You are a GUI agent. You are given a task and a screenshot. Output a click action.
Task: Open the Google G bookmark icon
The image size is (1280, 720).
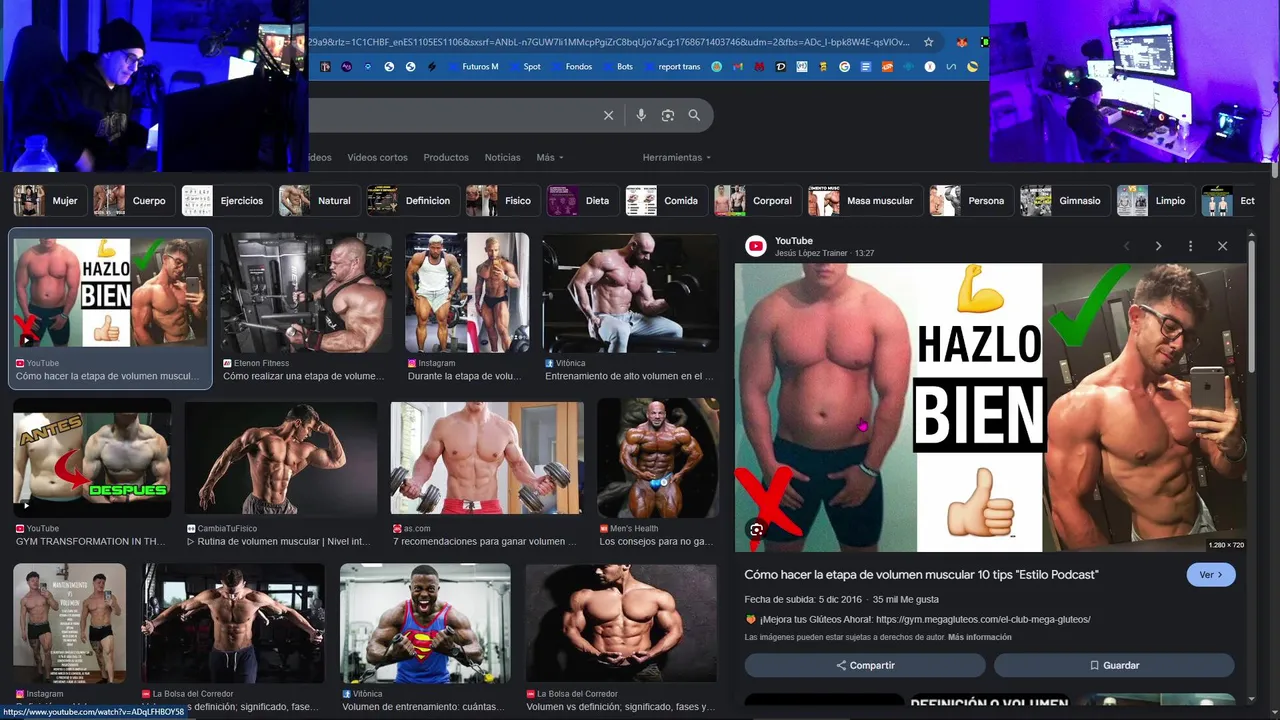click(844, 67)
